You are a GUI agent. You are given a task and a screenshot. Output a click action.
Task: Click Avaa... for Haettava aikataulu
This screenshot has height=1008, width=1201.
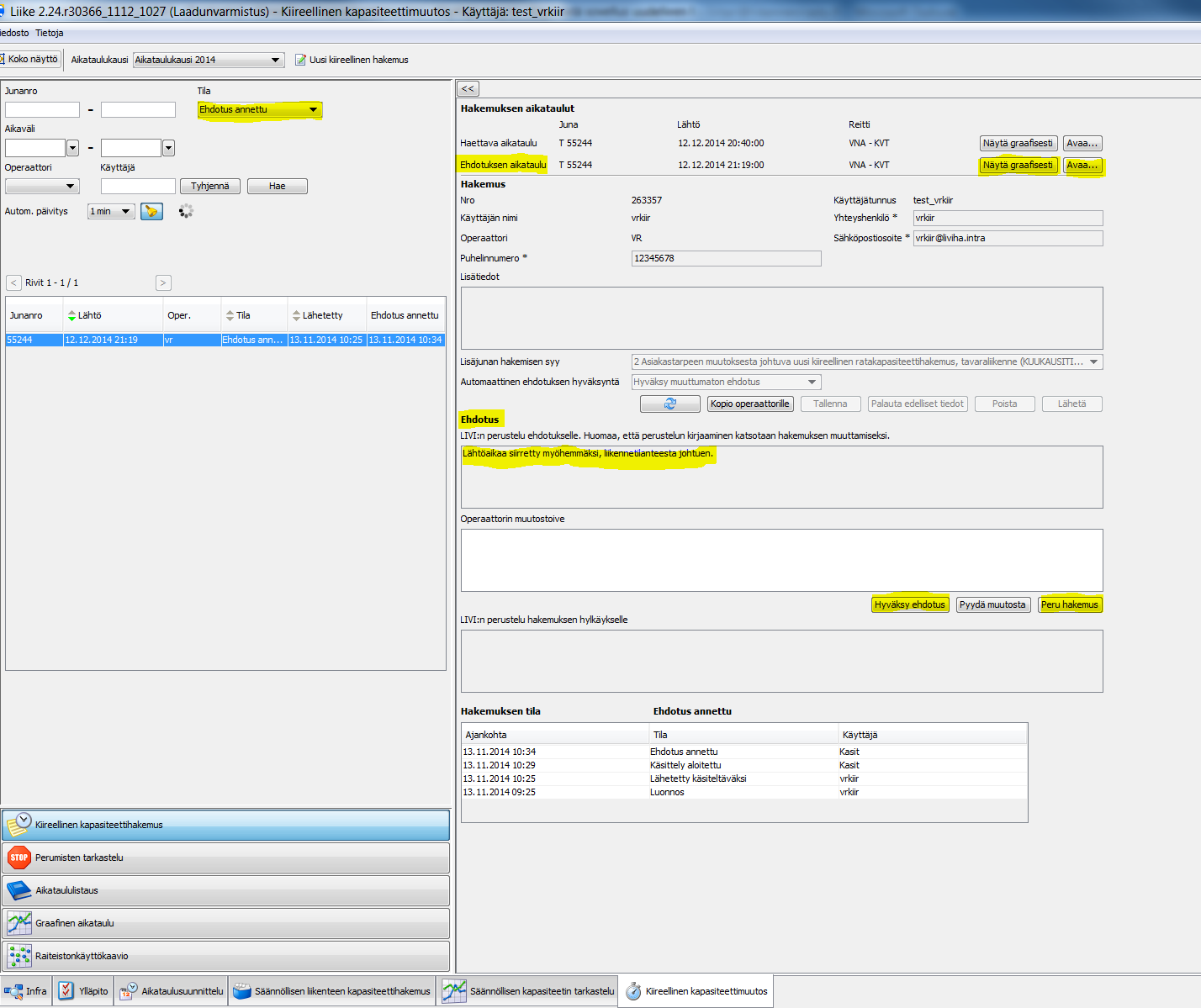(x=1082, y=143)
